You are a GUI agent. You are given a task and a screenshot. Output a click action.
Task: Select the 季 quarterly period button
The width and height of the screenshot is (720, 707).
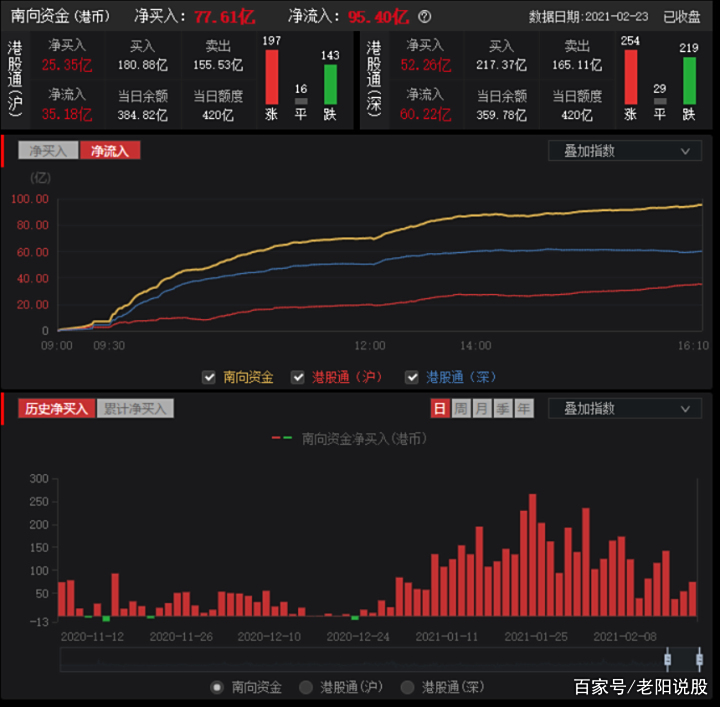[503, 408]
